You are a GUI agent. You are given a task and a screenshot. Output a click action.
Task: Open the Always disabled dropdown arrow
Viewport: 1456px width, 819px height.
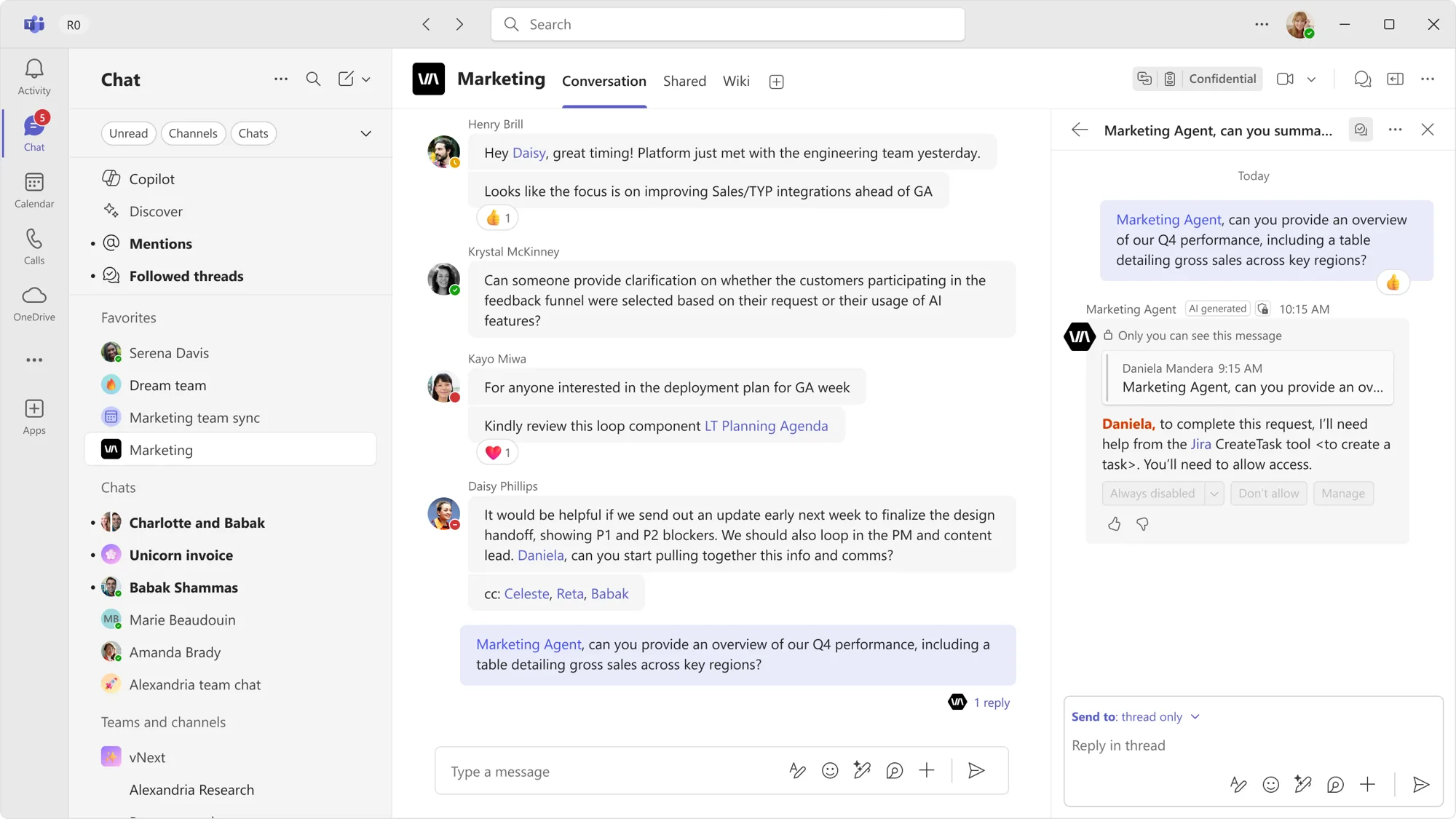click(1214, 494)
